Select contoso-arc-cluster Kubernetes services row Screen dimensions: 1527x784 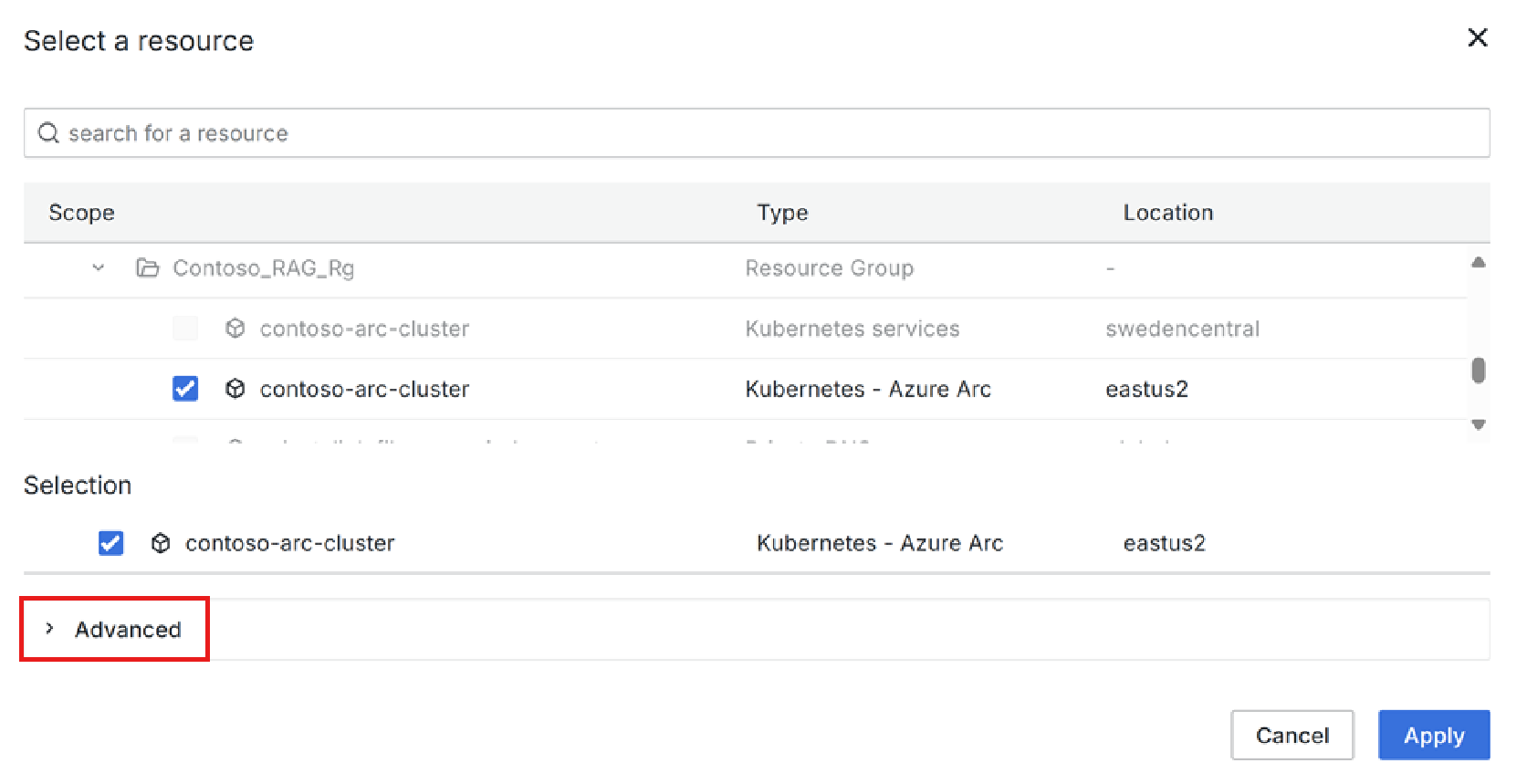746,329
